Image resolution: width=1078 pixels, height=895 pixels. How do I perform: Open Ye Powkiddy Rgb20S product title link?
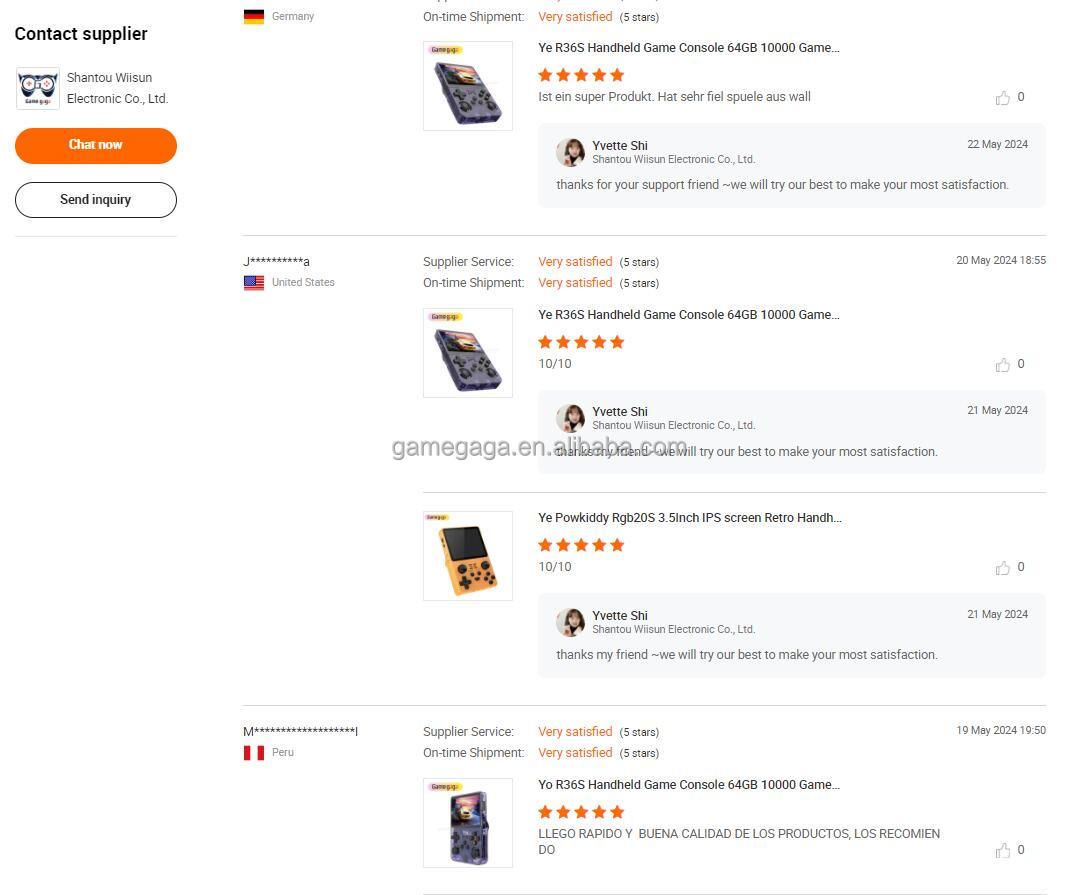click(x=690, y=518)
